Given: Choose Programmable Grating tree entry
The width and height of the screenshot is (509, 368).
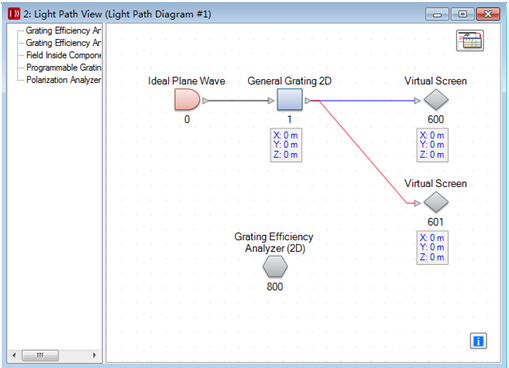Looking at the screenshot, I should coord(63,68).
